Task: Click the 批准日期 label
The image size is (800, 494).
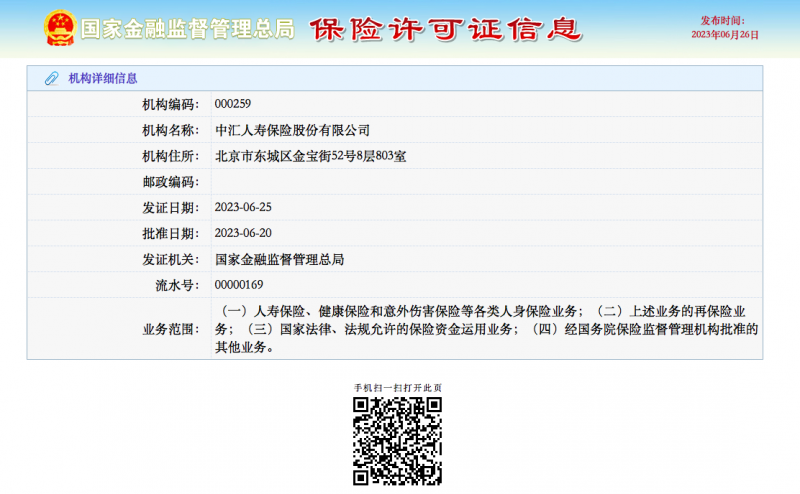Action: [170, 233]
